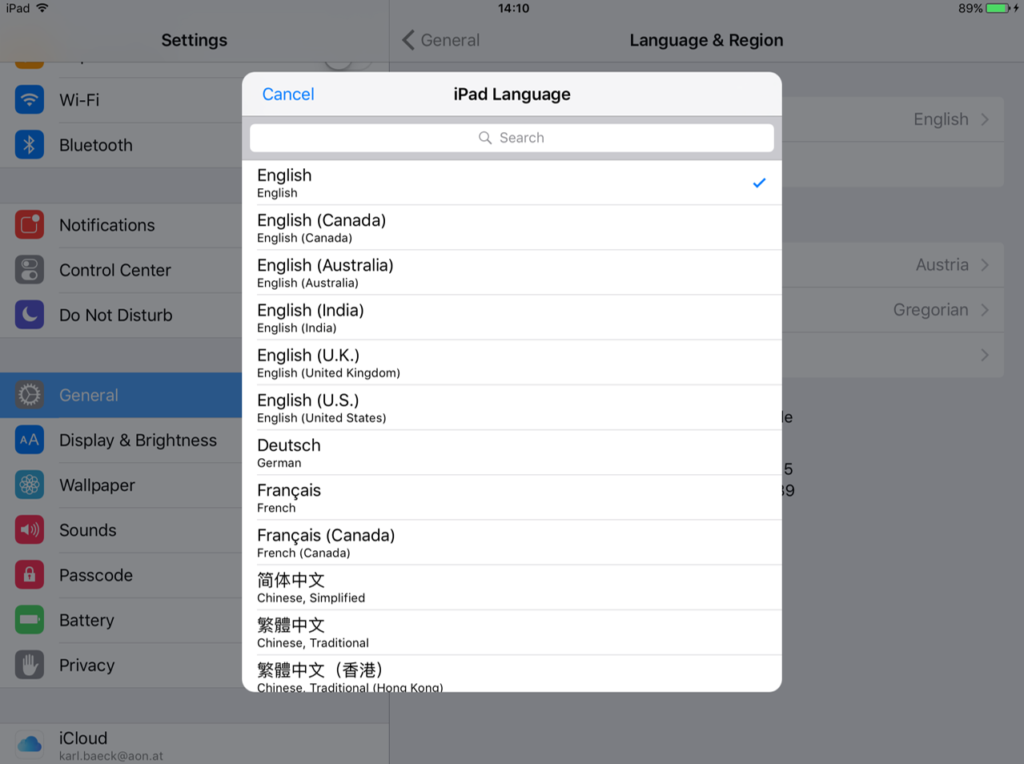Tap the Passcode lock icon

(x=29, y=575)
